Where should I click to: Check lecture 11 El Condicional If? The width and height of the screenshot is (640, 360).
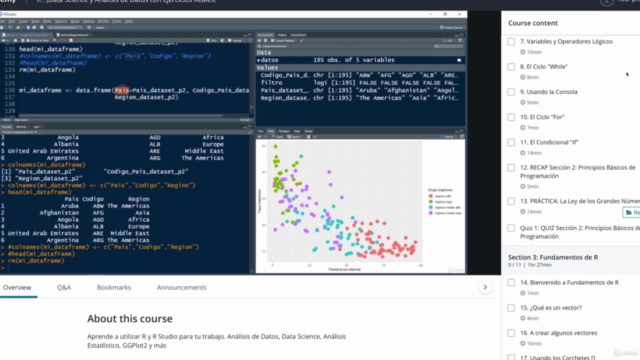(511, 142)
